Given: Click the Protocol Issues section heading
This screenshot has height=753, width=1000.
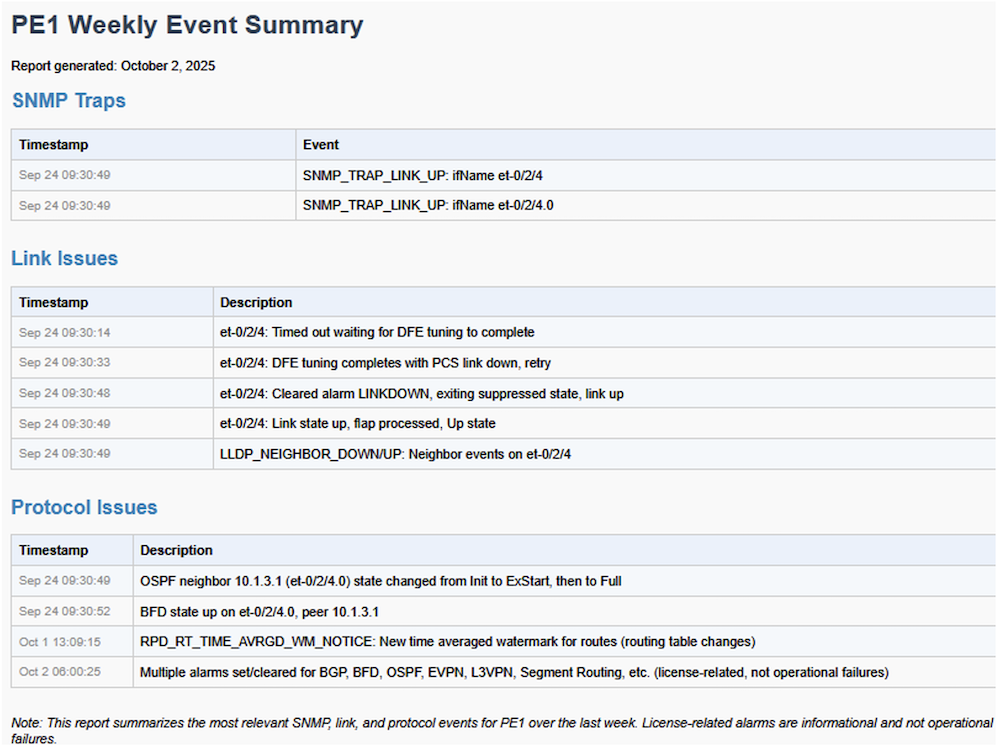Looking at the screenshot, I should [84, 508].
